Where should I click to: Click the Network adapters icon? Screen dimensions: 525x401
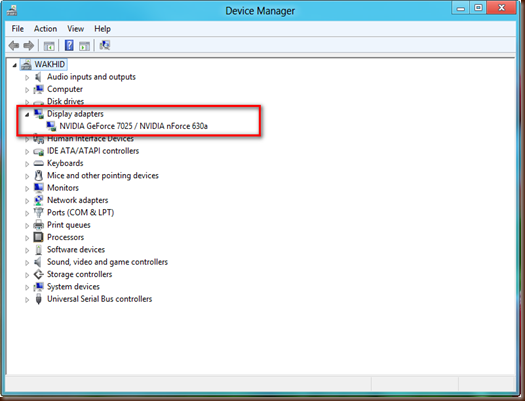point(39,200)
